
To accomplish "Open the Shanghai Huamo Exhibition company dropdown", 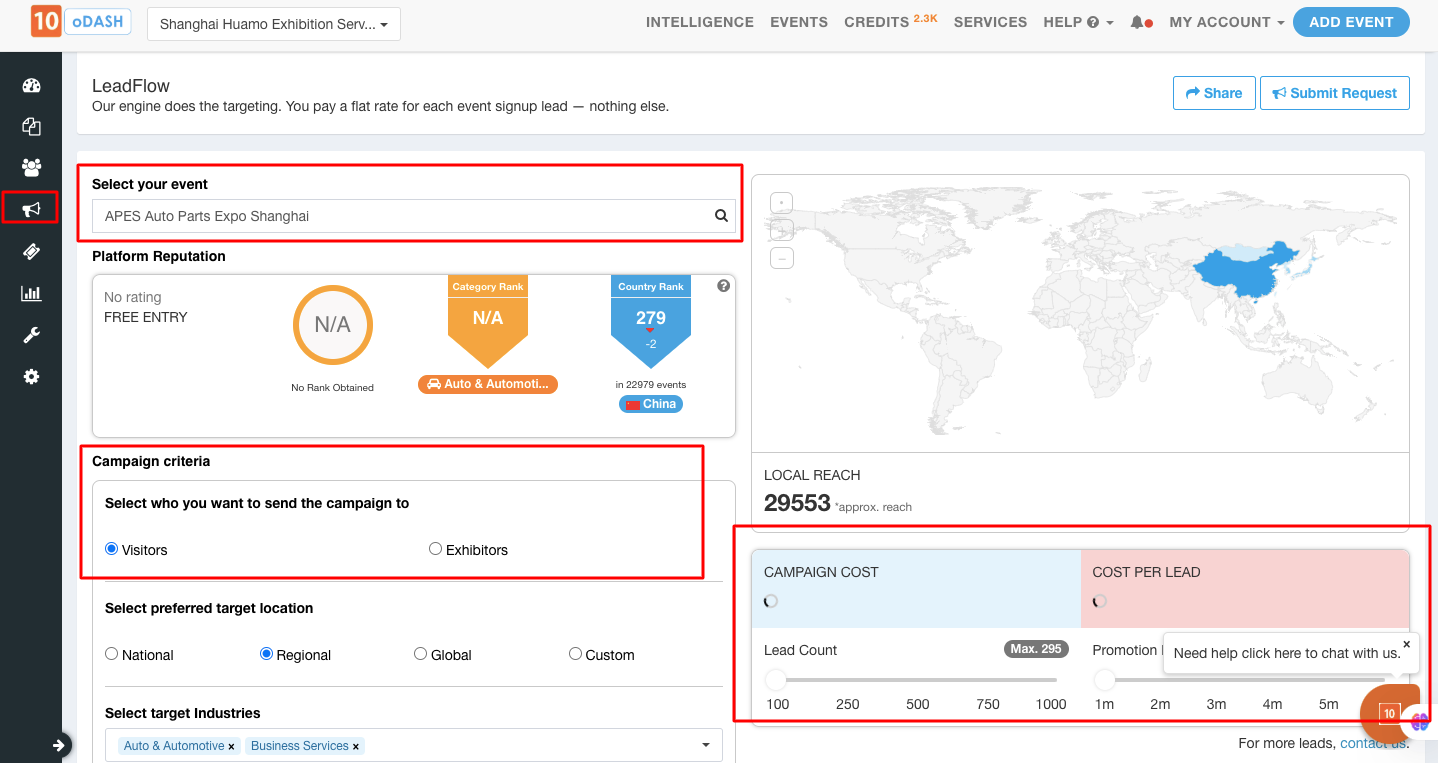I will pyautogui.click(x=274, y=24).
